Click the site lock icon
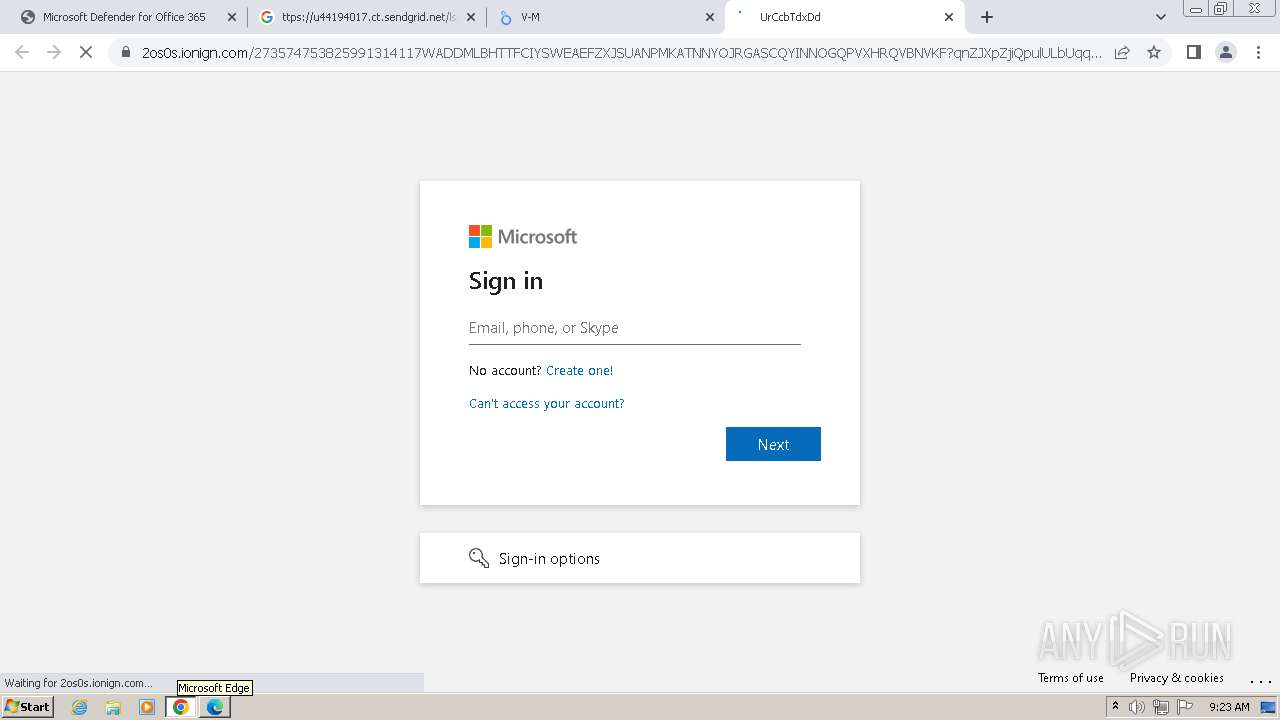Viewport: 1280px width, 720px height. coord(126,52)
